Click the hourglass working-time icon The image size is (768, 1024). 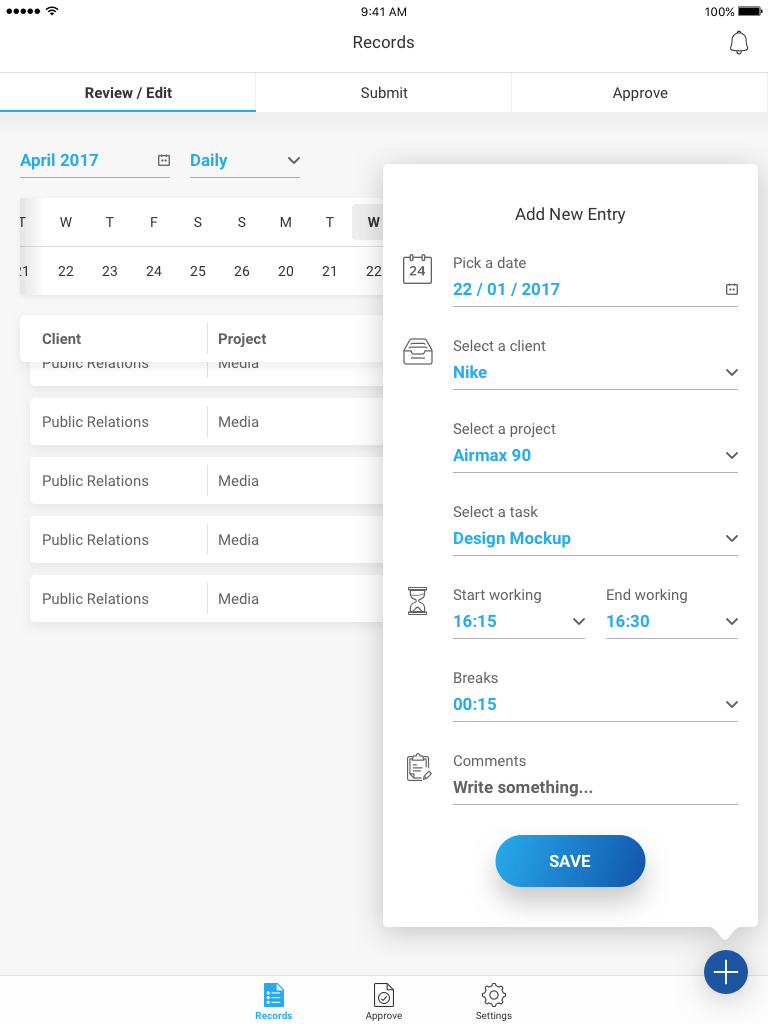coord(417,601)
